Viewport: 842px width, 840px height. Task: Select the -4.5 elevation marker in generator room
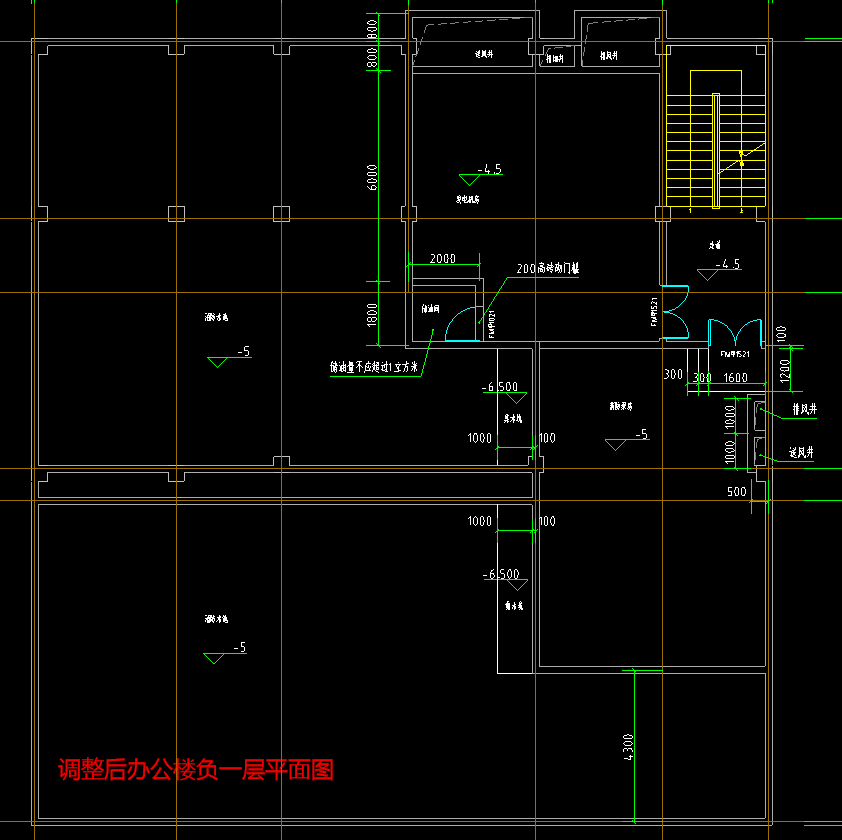[x=489, y=170]
